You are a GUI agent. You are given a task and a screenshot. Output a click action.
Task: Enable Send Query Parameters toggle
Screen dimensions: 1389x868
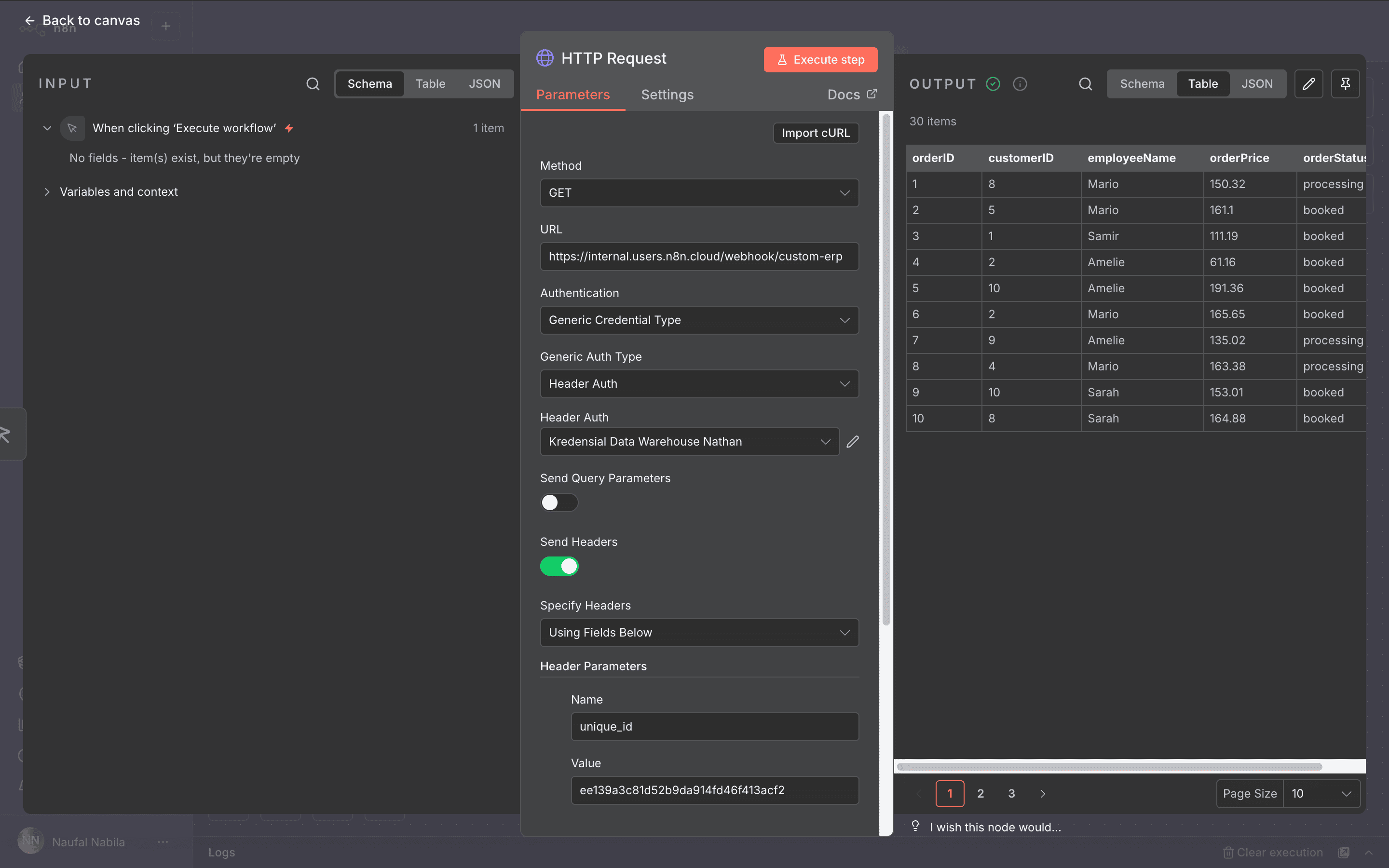click(x=559, y=503)
